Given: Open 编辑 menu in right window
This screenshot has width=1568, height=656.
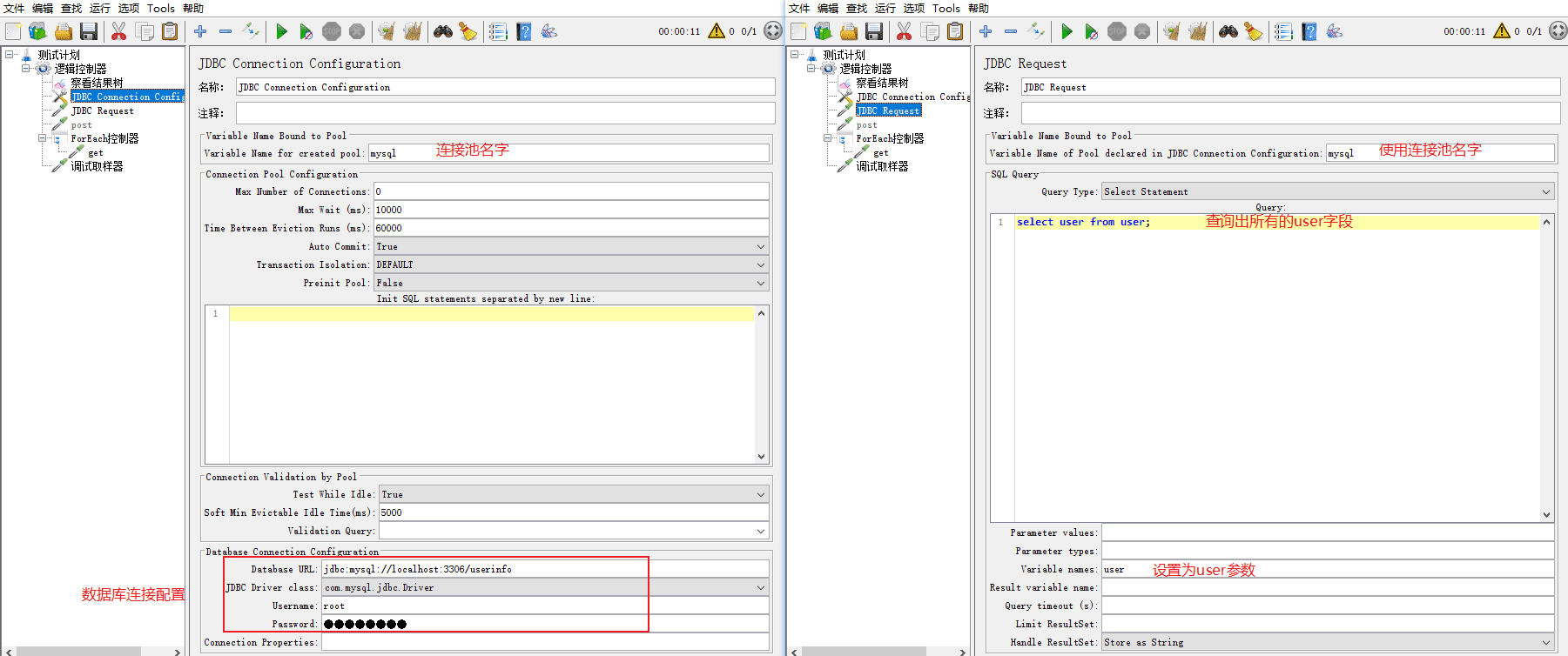Looking at the screenshot, I should 828,8.
